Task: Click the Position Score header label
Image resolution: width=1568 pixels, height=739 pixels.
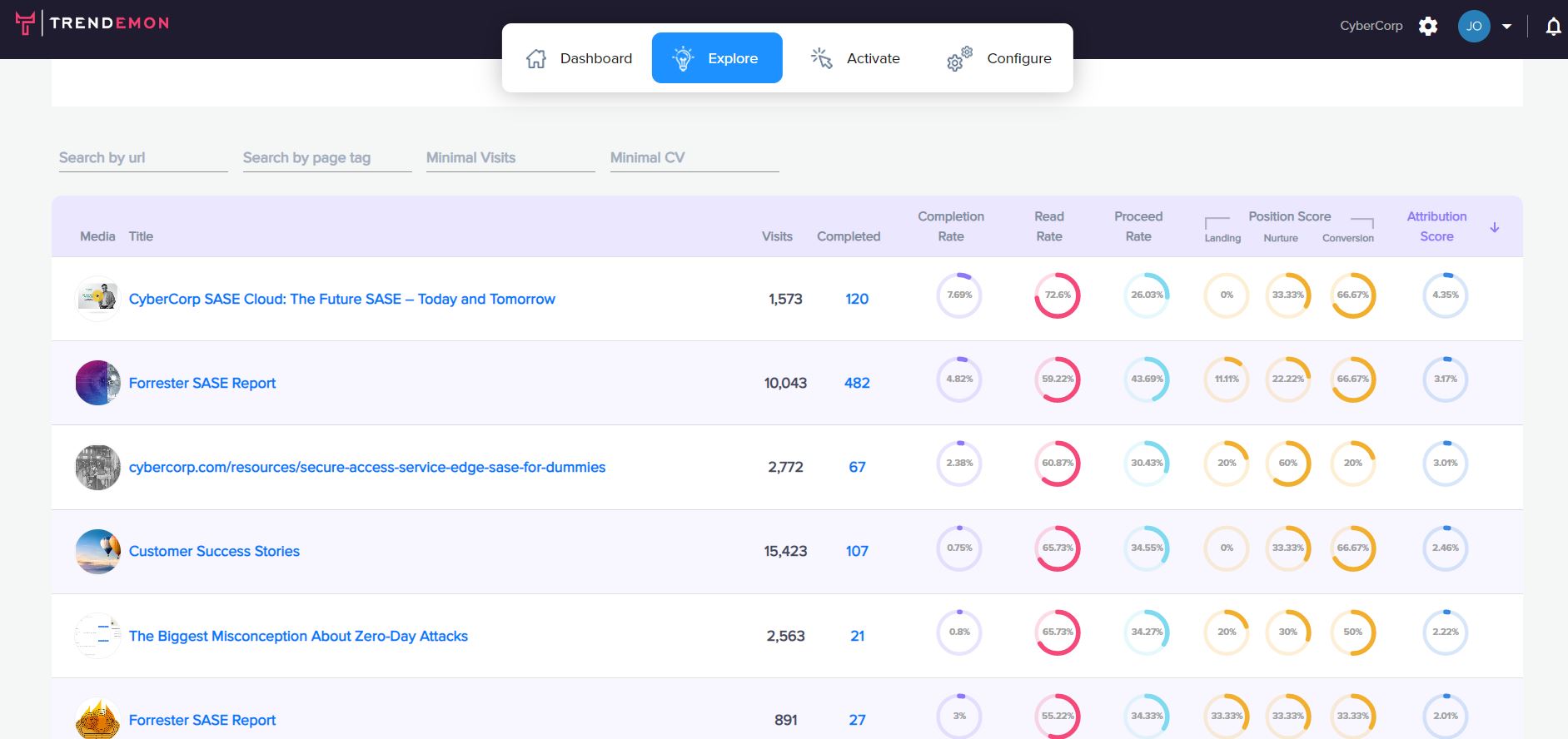Action: coord(1289,216)
